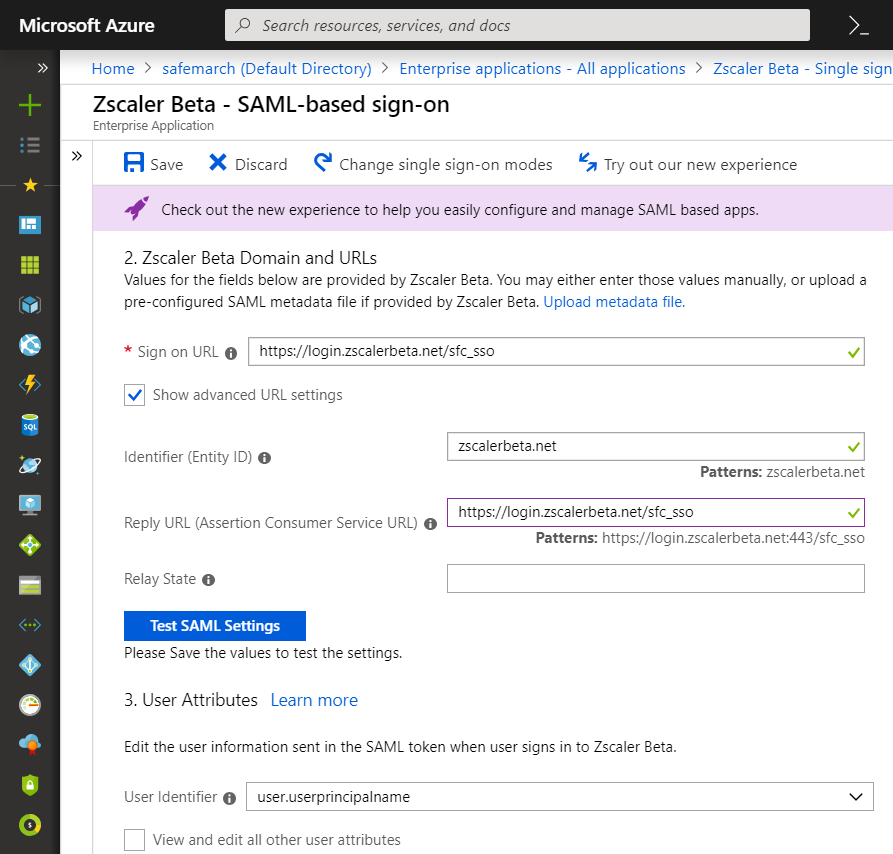Viewport: 893px width, 854px height.
Task: Click info icon next to Sign on URL
Action: pyautogui.click(x=231, y=354)
